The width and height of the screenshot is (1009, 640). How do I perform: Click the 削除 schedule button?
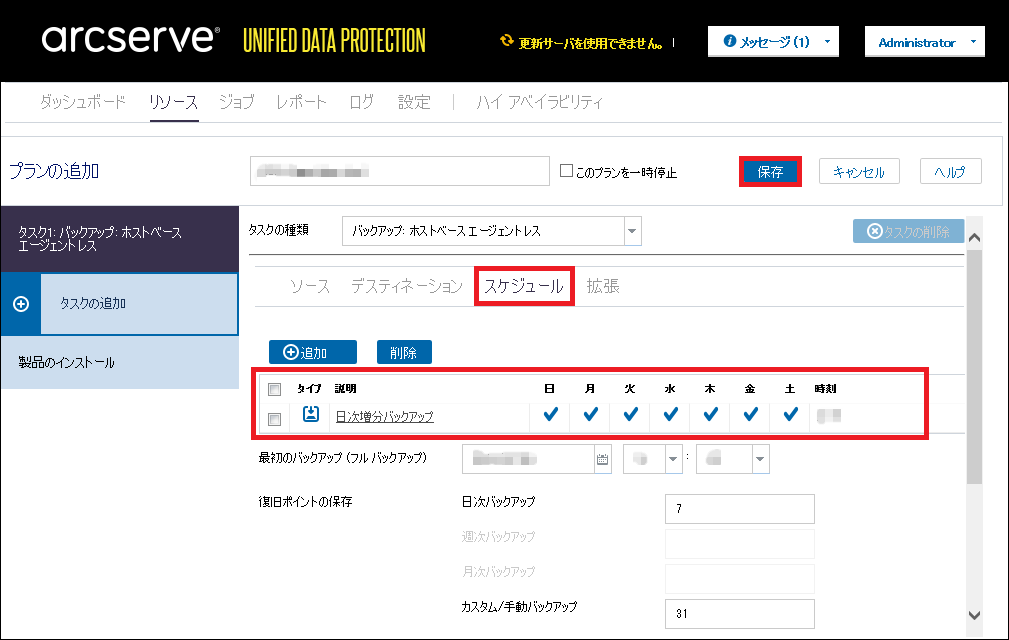click(404, 352)
